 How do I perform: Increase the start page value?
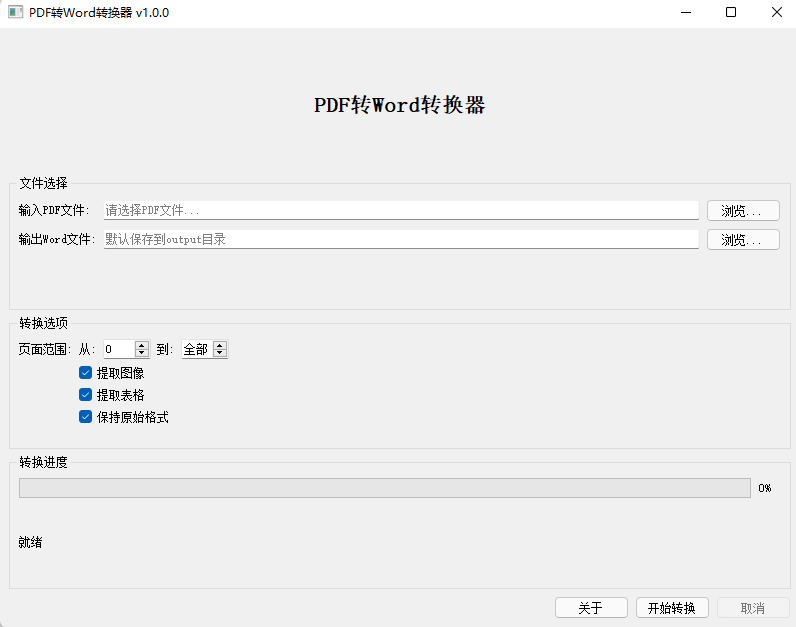[x=142, y=345]
